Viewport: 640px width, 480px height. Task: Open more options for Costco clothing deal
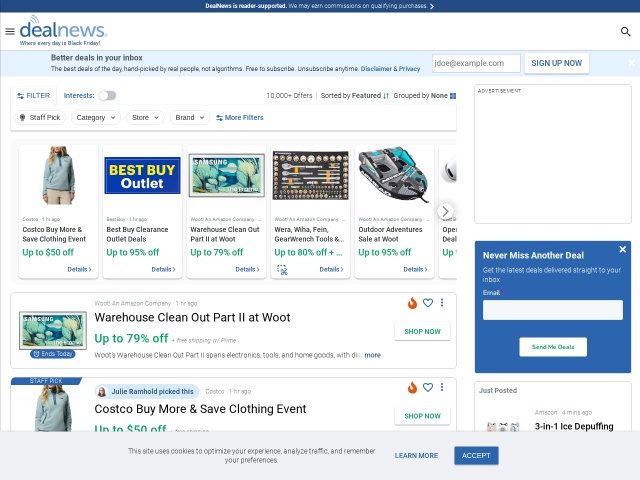(442, 387)
